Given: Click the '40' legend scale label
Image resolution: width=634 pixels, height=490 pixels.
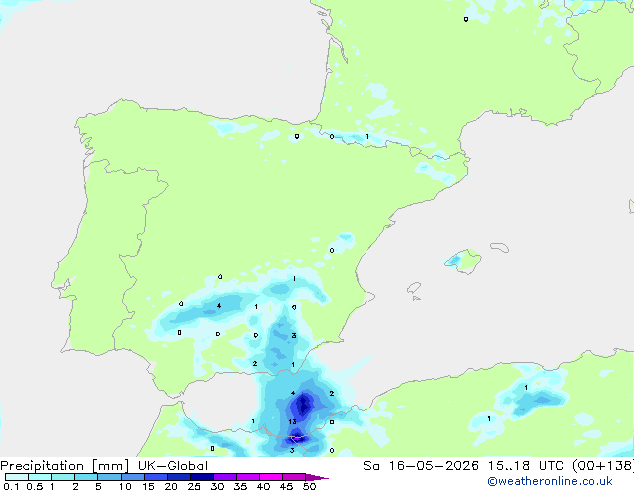Looking at the screenshot, I should click(263, 486).
